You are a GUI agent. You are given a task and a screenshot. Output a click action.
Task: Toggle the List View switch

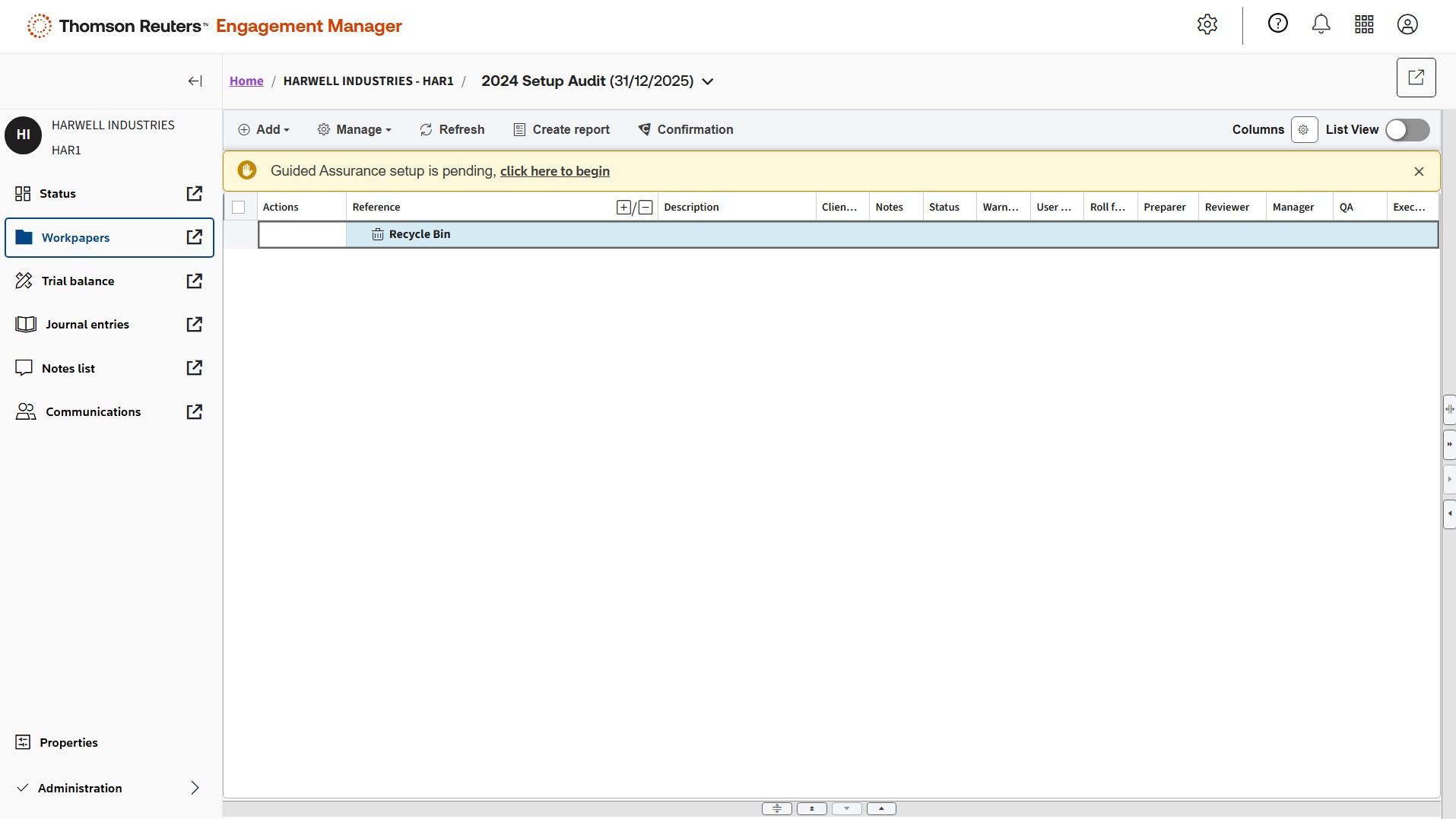point(1407,130)
